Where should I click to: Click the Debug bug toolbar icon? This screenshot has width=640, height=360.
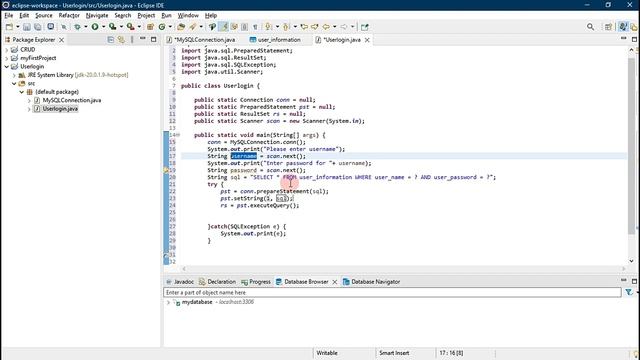pos(77,27)
